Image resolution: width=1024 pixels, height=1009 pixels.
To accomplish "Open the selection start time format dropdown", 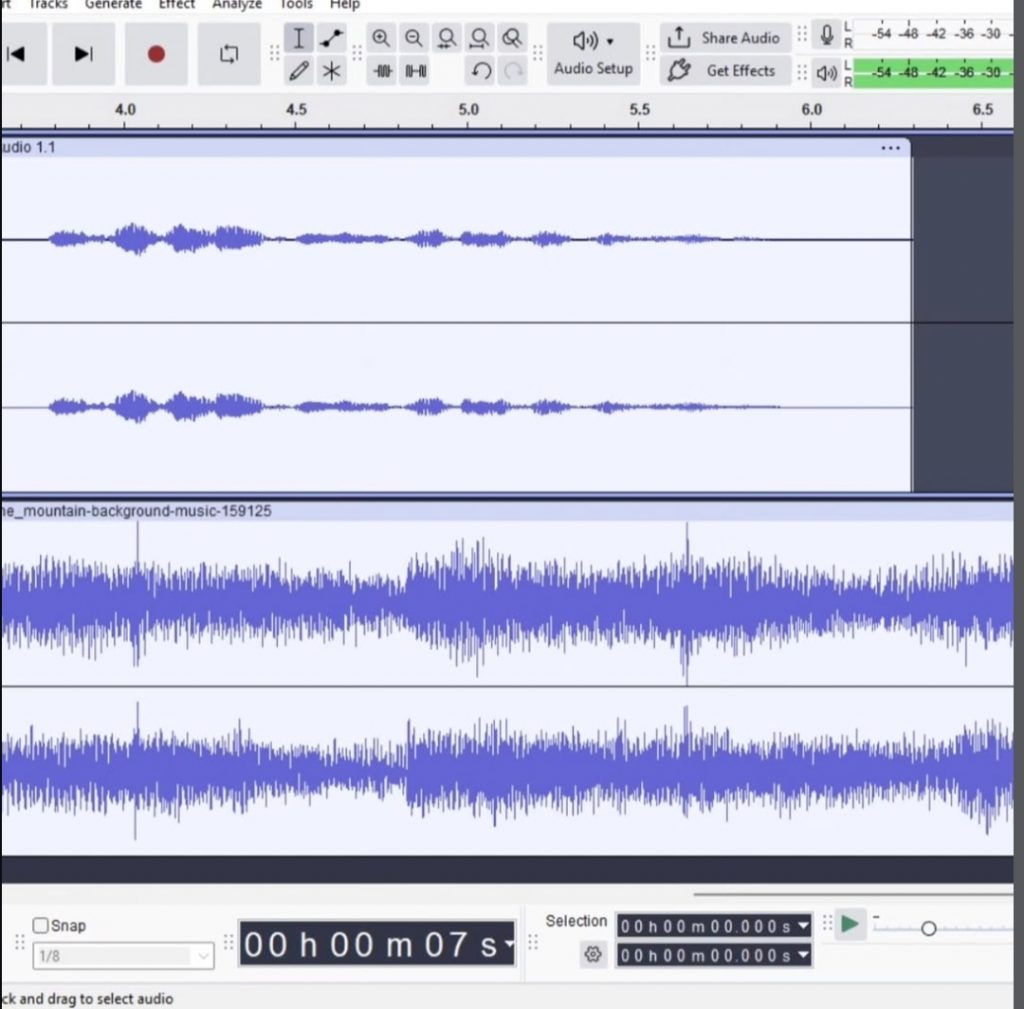I will (x=803, y=926).
